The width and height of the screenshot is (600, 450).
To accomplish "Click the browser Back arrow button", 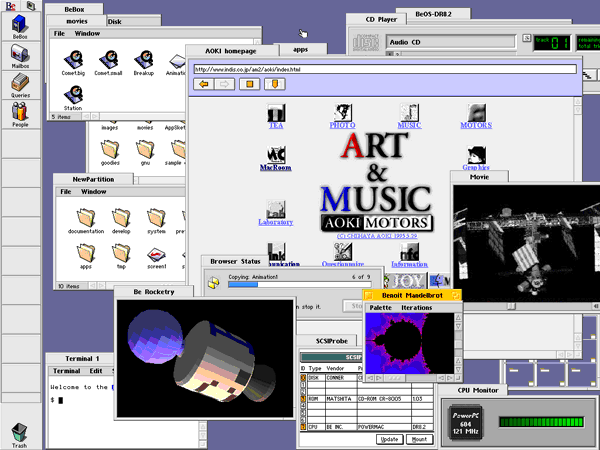I will click(204, 84).
